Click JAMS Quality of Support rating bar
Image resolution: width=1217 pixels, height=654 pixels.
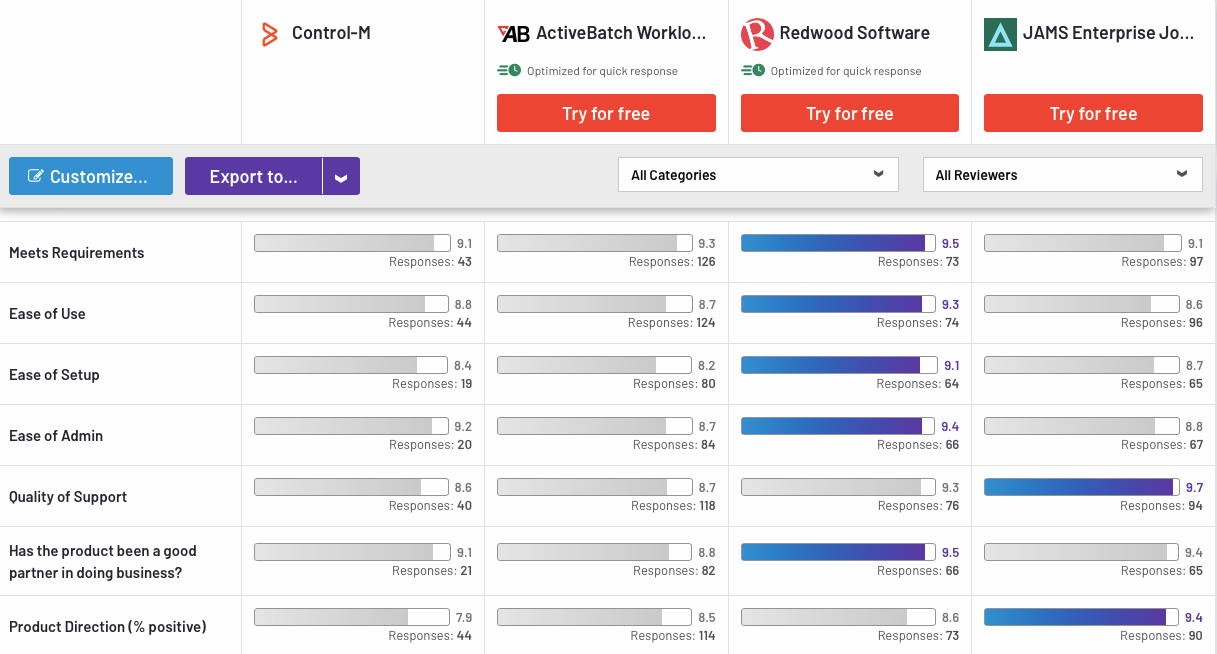[x=1079, y=486]
